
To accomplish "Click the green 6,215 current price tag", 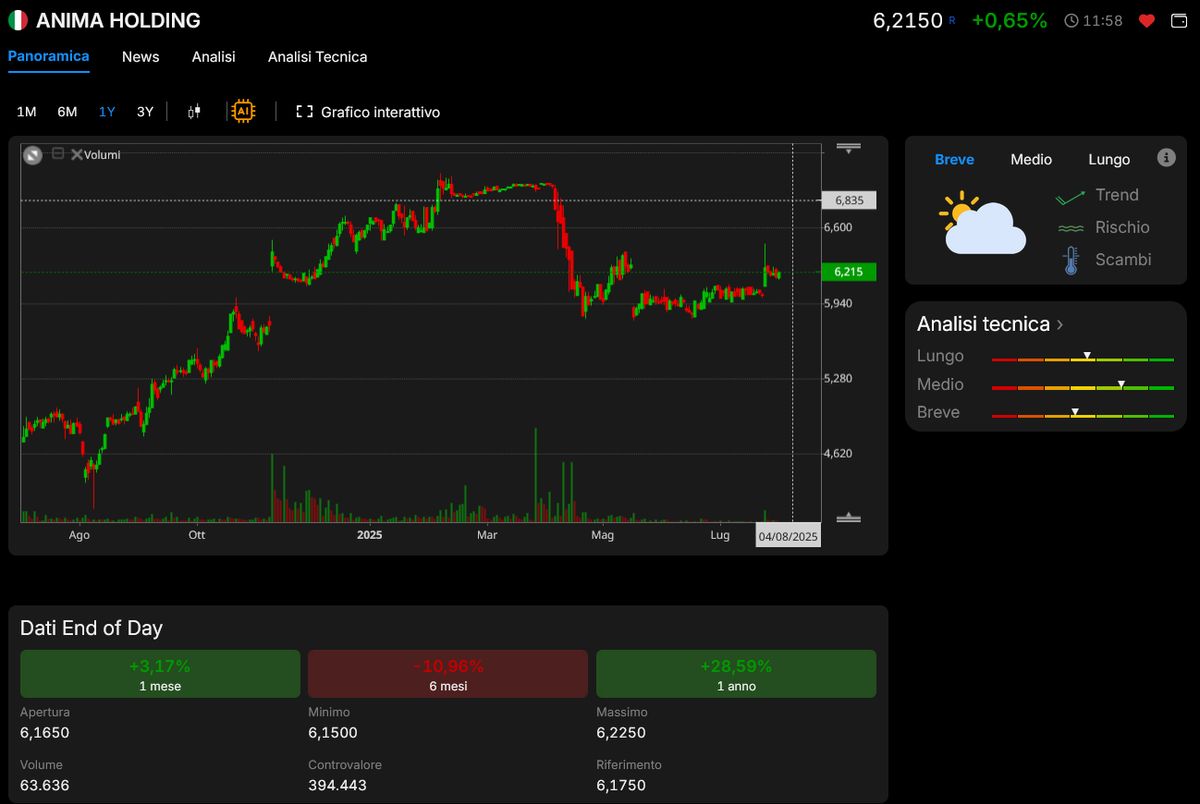I will click(x=849, y=272).
